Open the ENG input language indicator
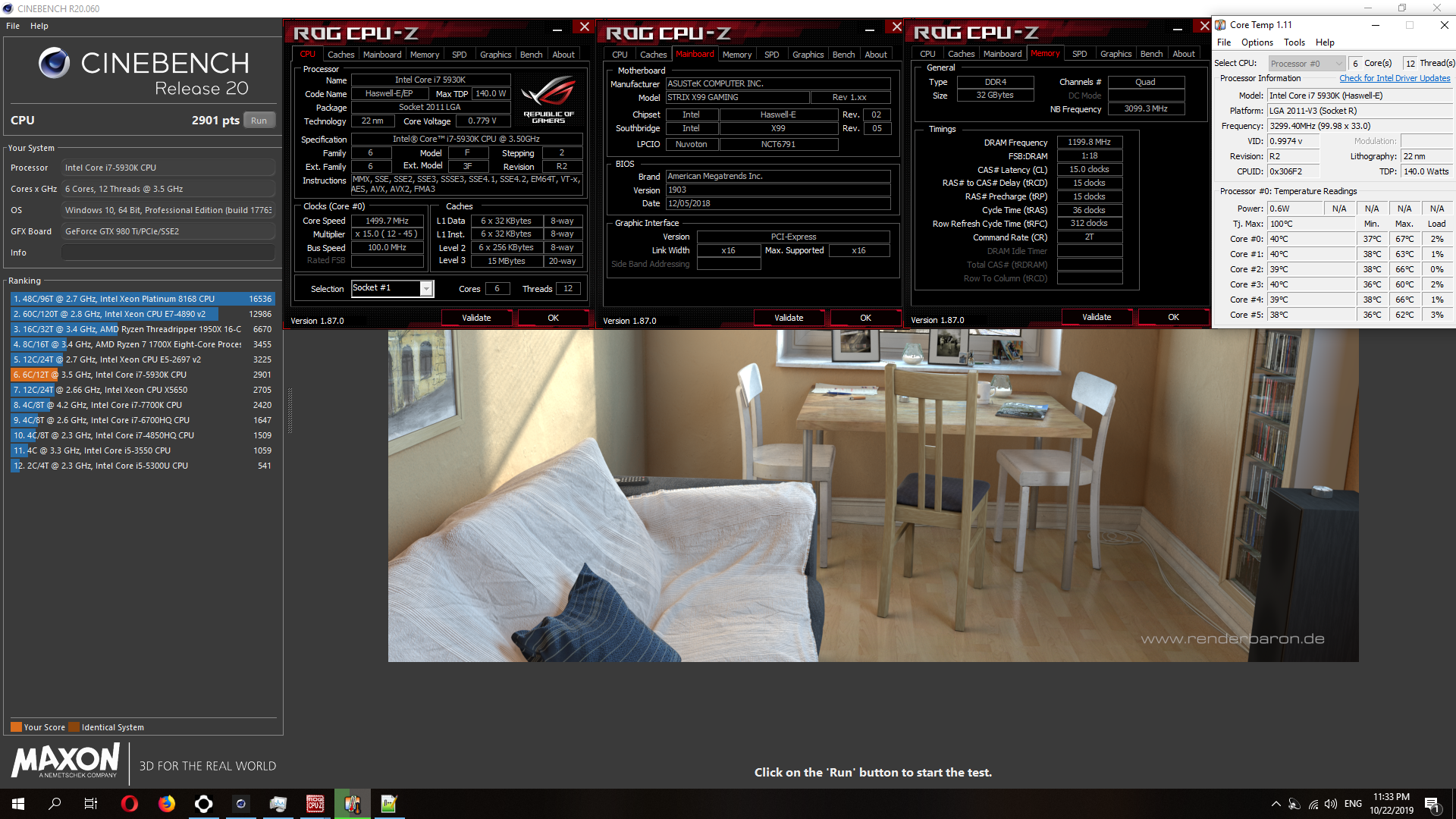Image resolution: width=1456 pixels, height=819 pixels. [x=1353, y=804]
